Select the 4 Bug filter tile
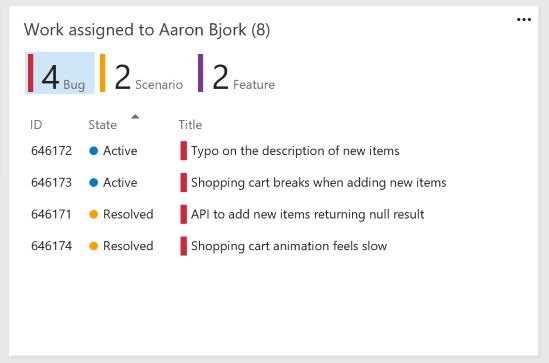The width and height of the screenshot is (549, 363). [x=60, y=73]
